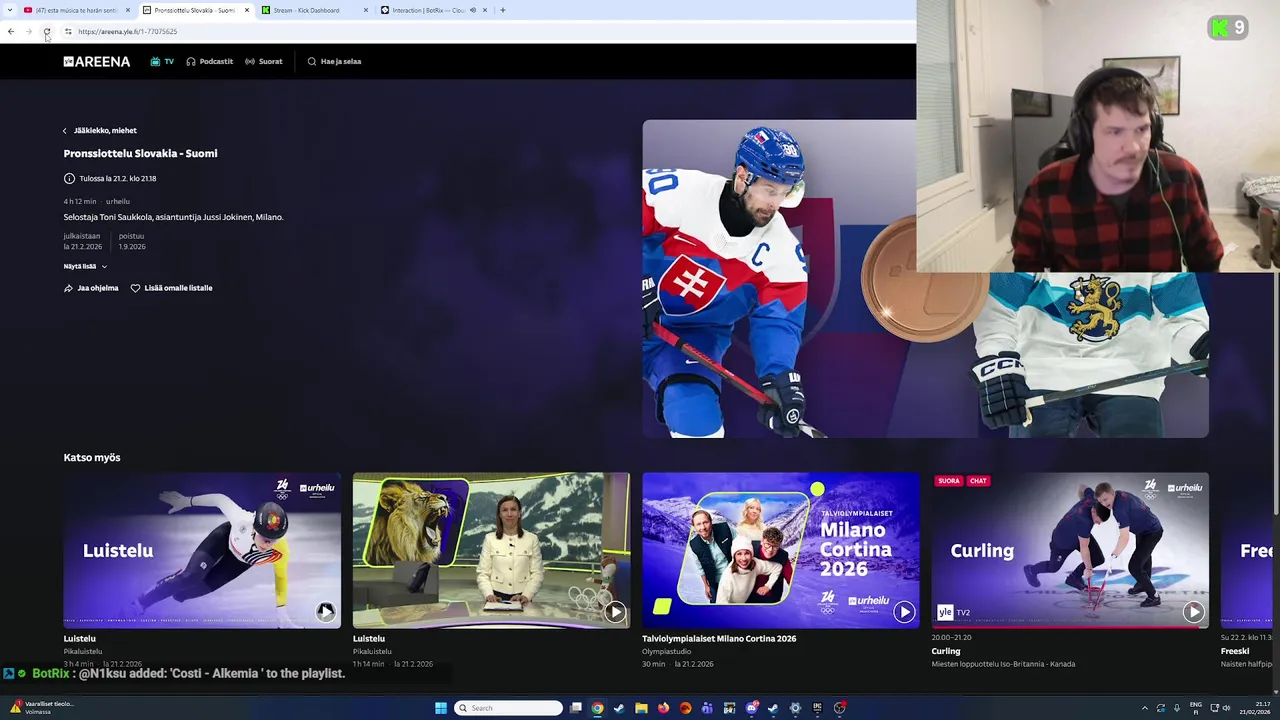The width and height of the screenshot is (1280, 720).
Task: Click the browser forward arrow
Action: tap(29, 31)
